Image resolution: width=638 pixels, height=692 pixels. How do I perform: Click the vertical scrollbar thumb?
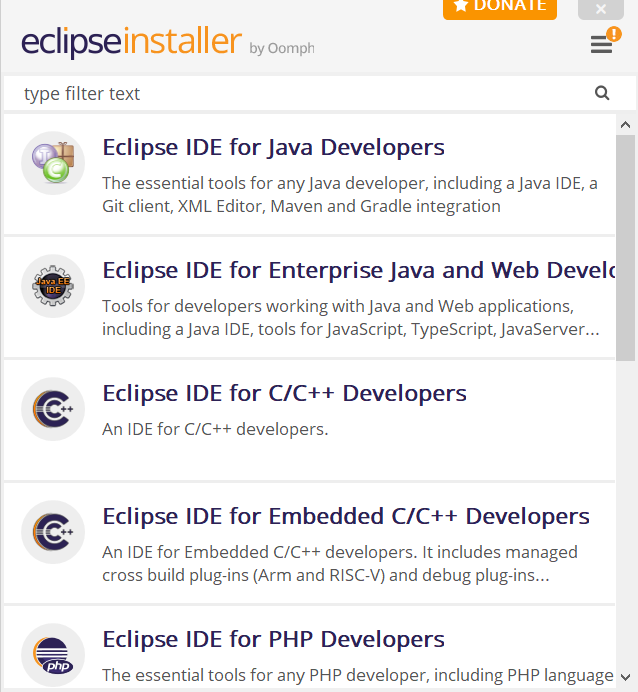[x=625, y=248]
